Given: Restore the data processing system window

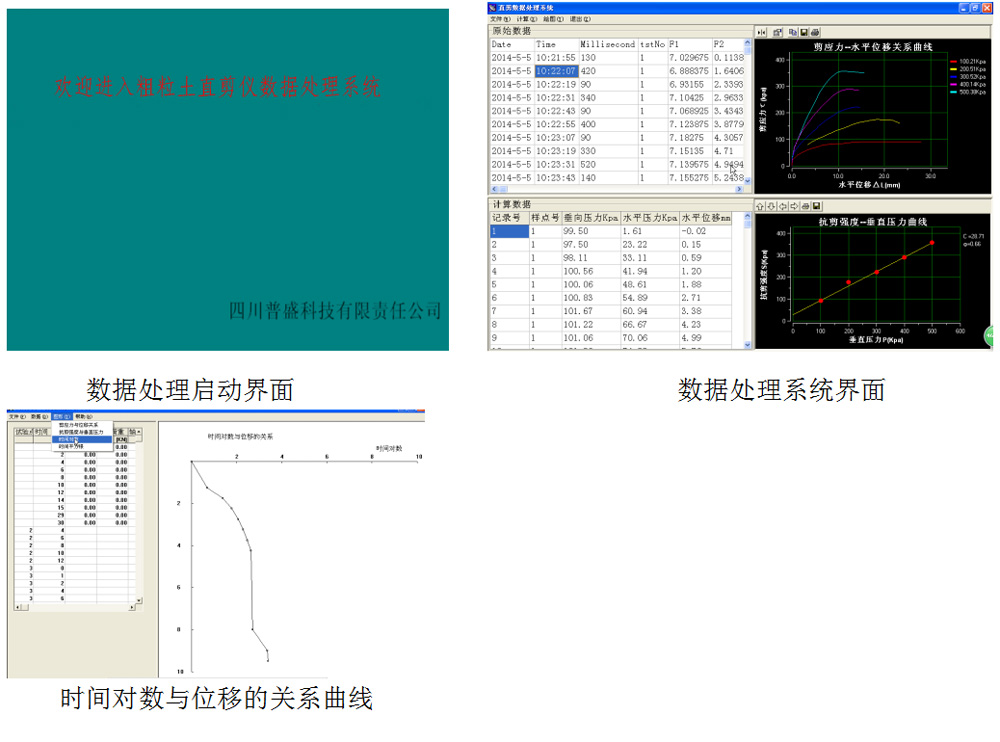Looking at the screenshot, I should click(x=974, y=8).
